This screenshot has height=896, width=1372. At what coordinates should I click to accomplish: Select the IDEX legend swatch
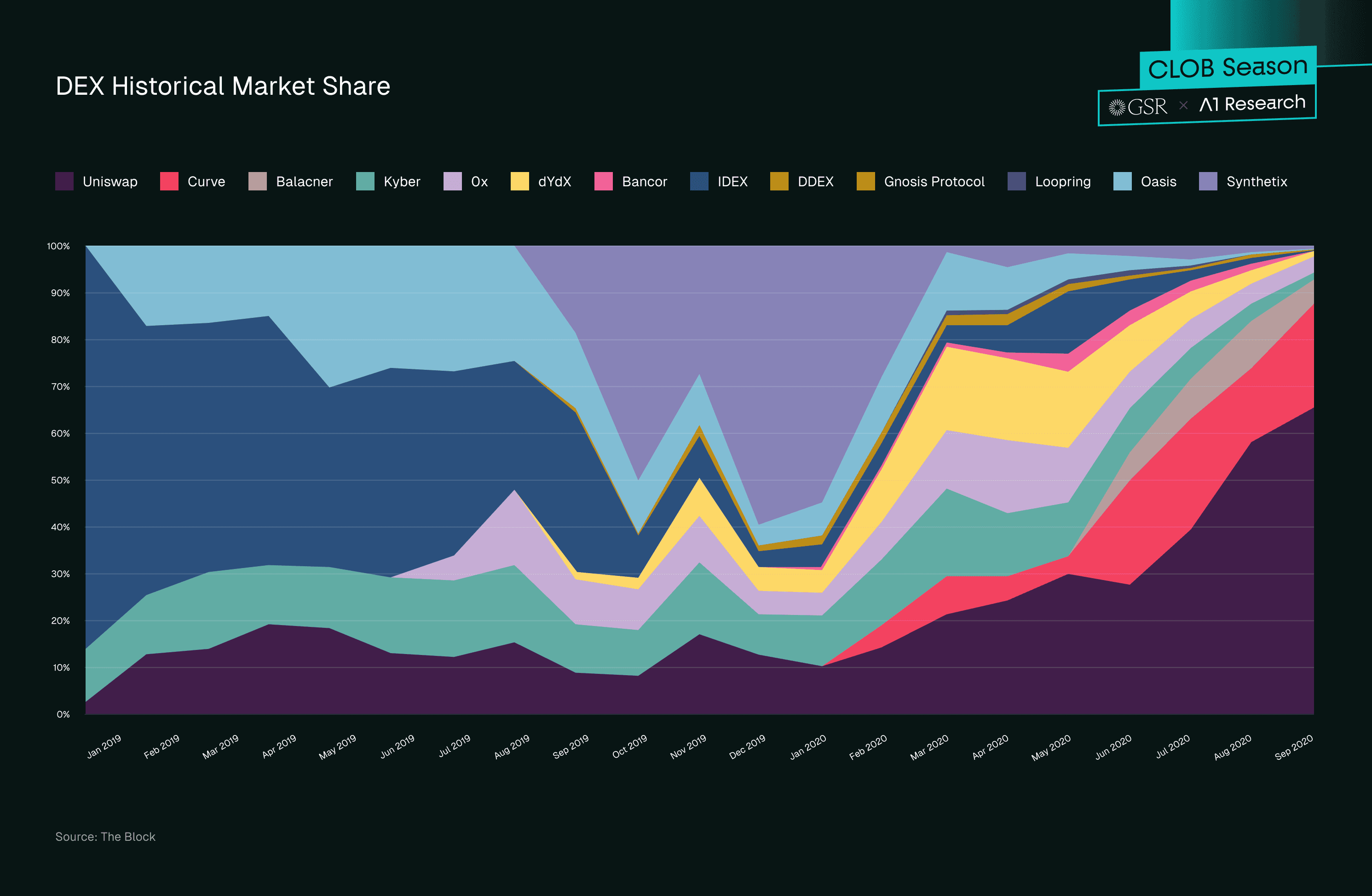pyautogui.click(x=699, y=181)
